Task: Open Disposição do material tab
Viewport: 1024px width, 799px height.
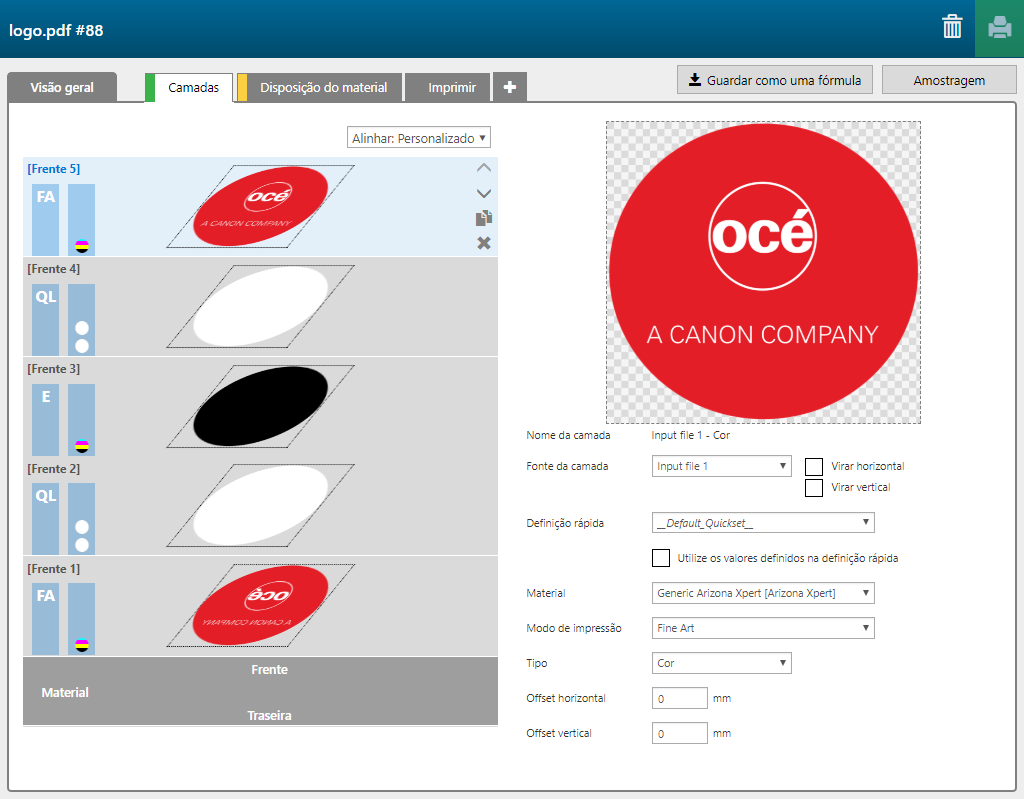Action: tap(319, 88)
